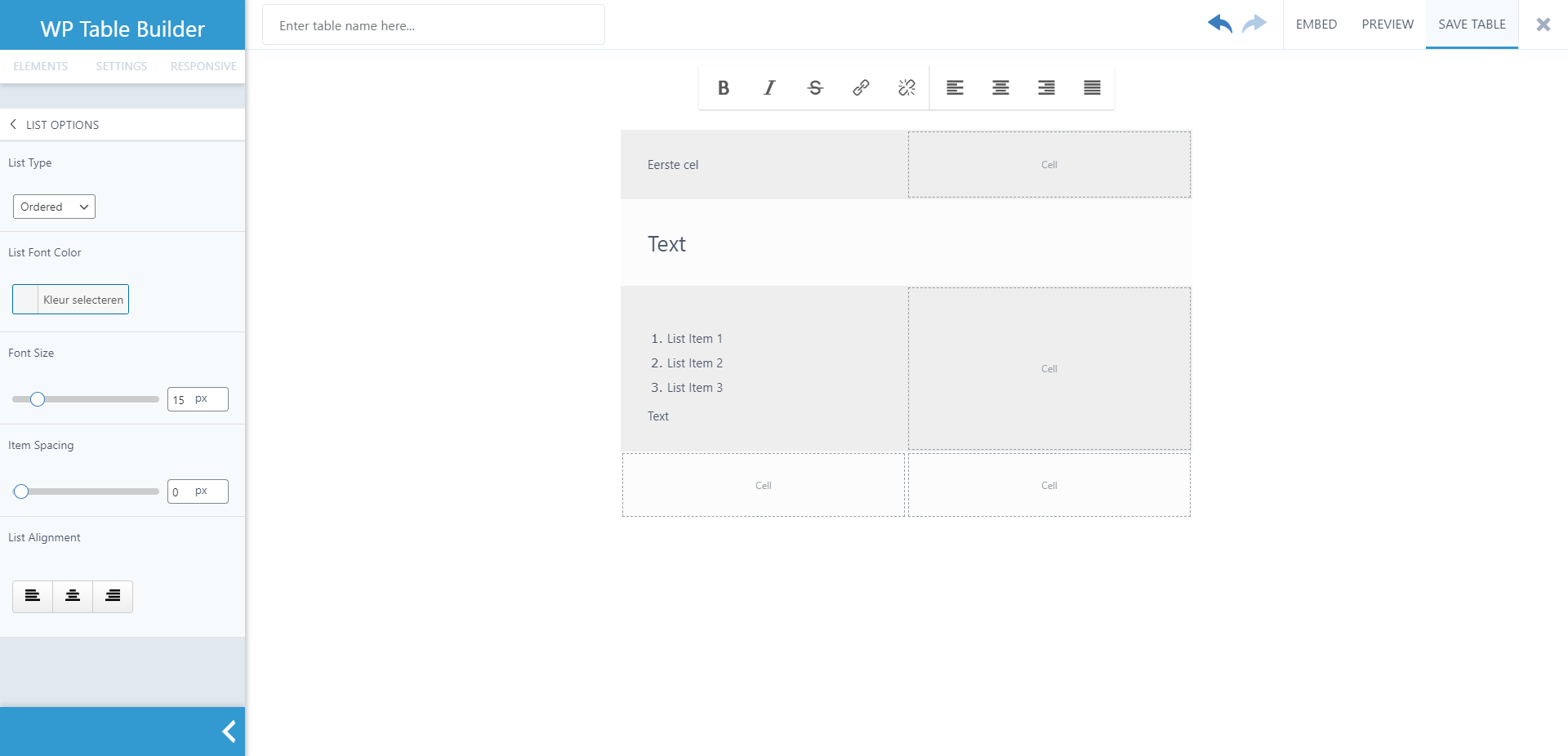Set list alignment to left

33,596
